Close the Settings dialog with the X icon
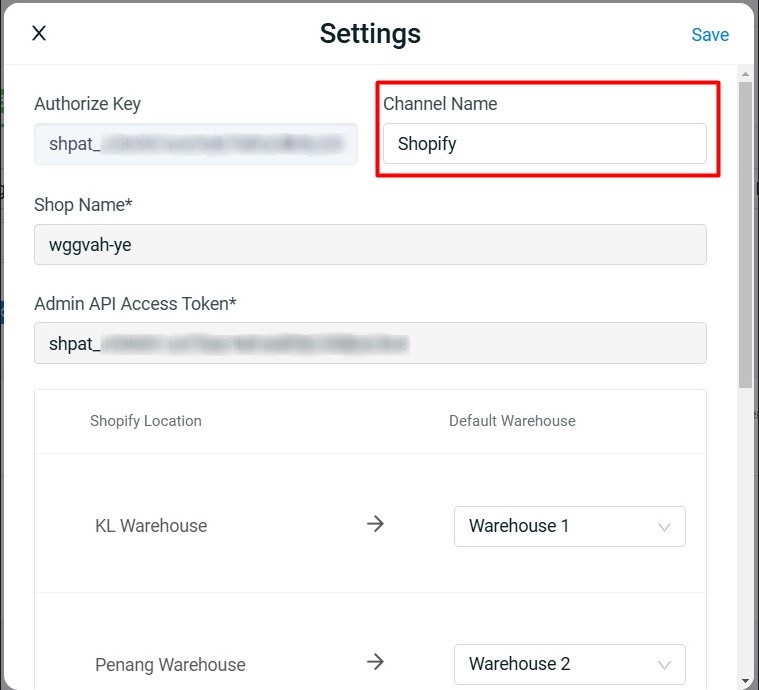 point(39,33)
